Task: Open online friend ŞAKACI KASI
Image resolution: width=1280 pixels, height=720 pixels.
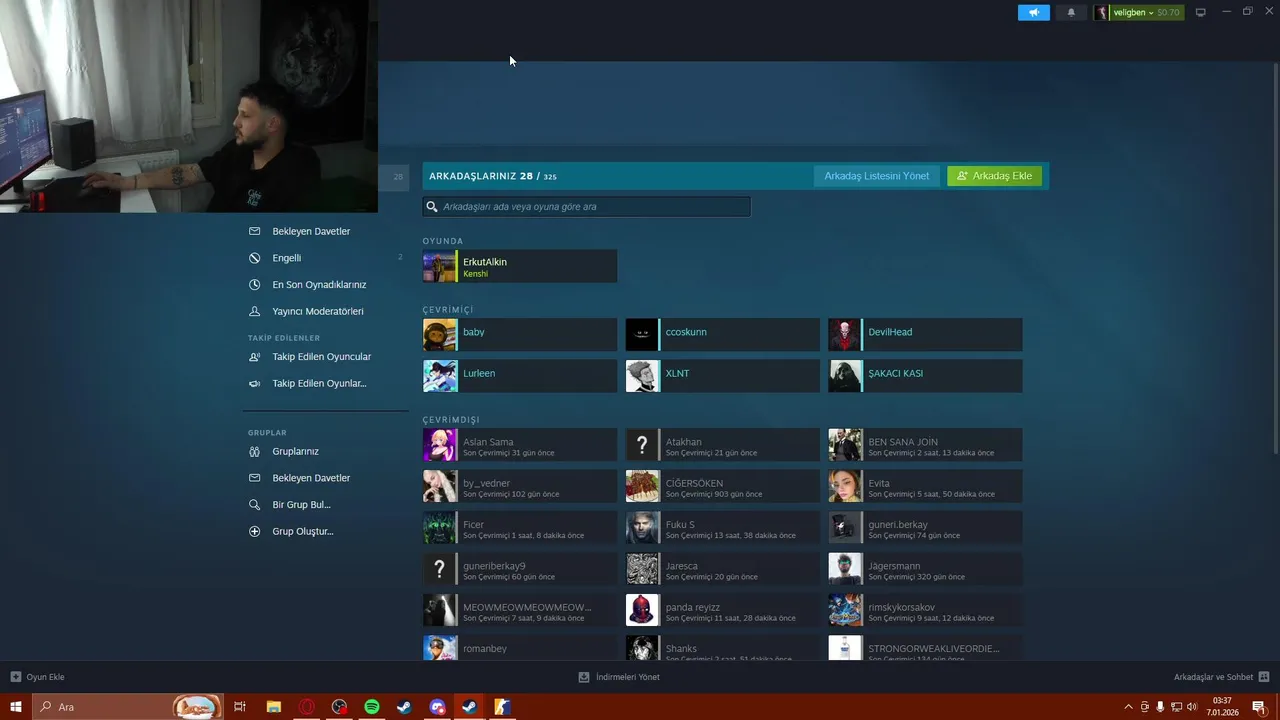Action: click(x=925, y=376)
